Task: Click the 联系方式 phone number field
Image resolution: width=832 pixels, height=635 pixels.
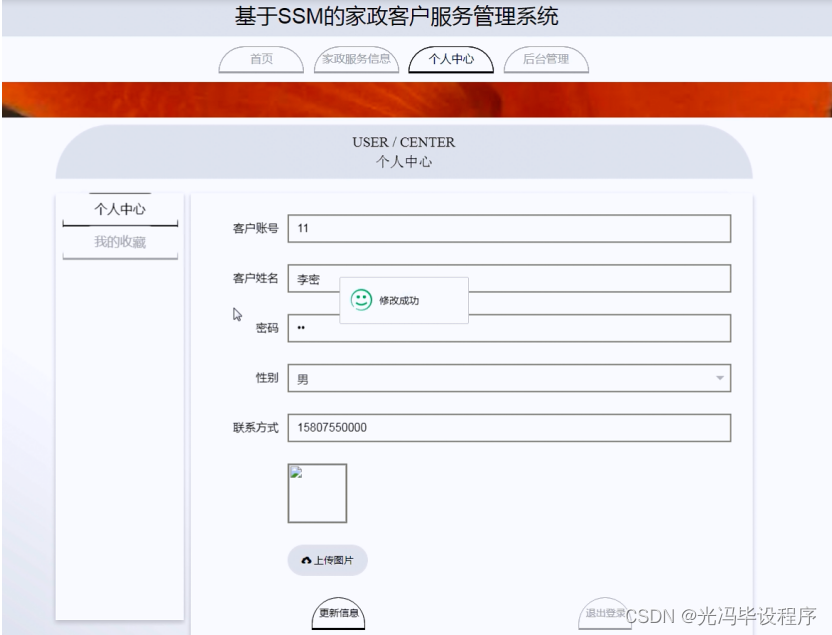Action: pos(510,427)
